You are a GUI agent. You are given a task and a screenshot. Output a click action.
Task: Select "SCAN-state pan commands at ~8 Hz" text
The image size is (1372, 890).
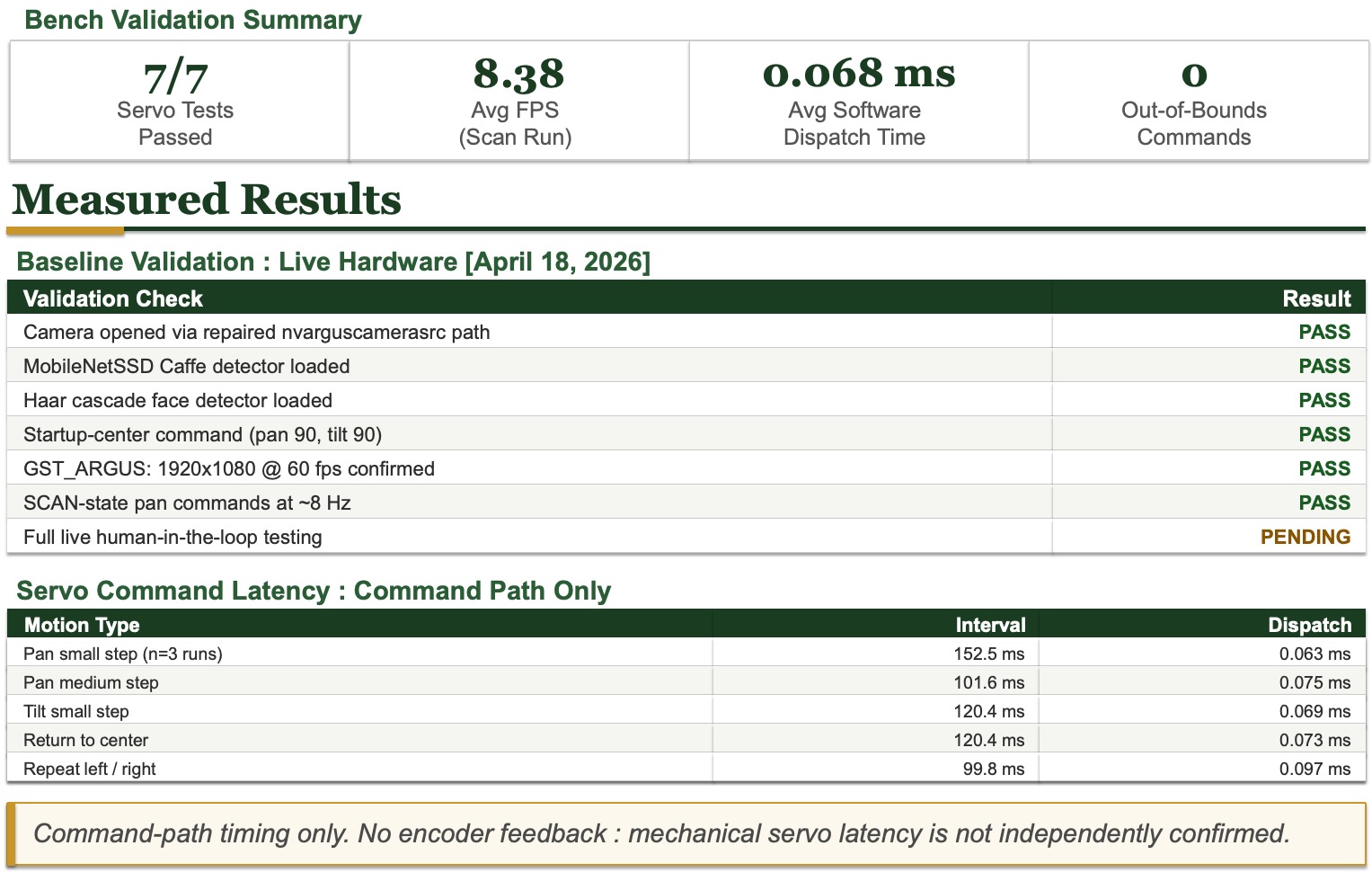click(187, 503)
